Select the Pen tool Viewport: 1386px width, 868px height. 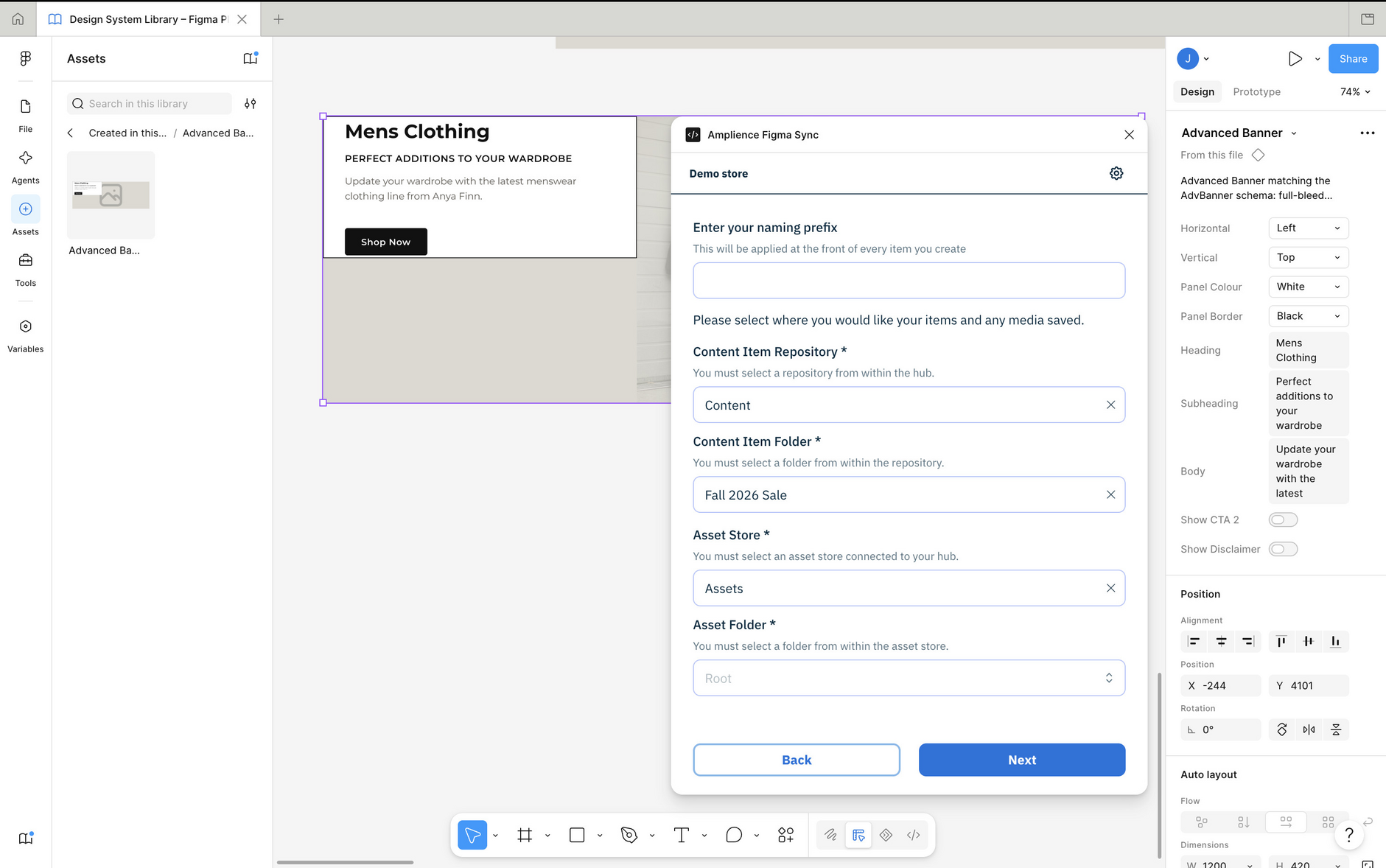pos(629,835)
